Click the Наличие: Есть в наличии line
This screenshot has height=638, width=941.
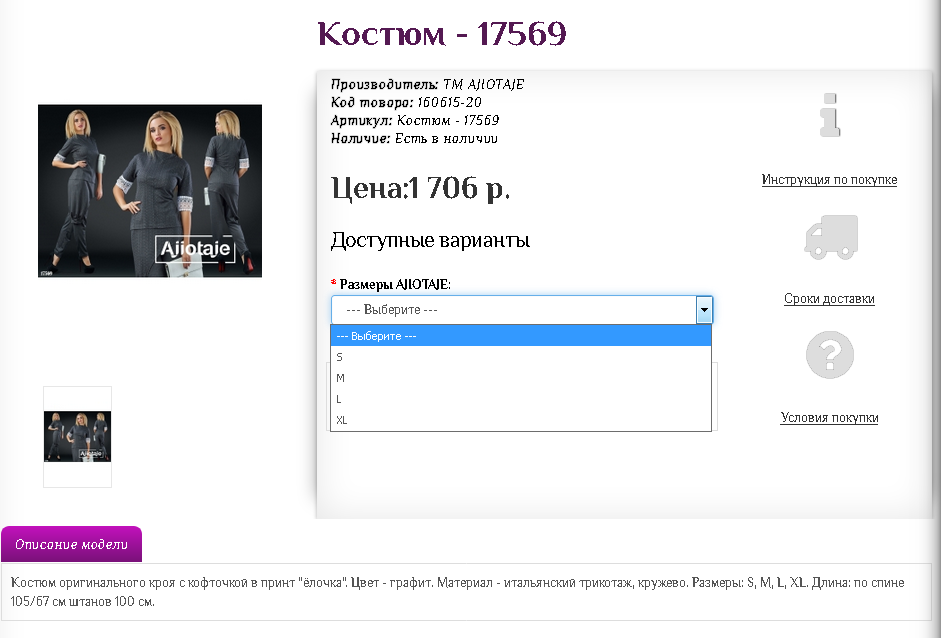[414, 139]
